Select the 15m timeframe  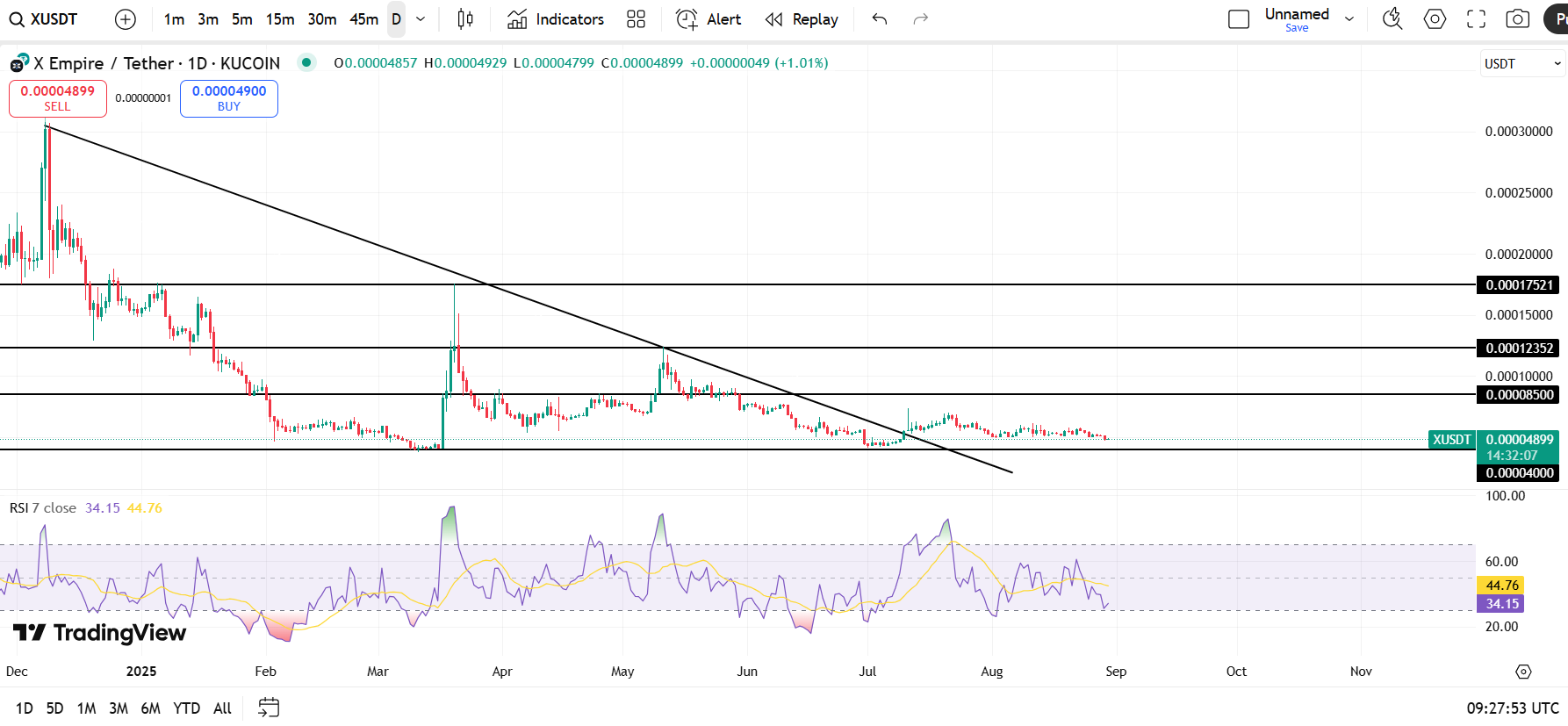pyautogui.click(x=280, y=19)
